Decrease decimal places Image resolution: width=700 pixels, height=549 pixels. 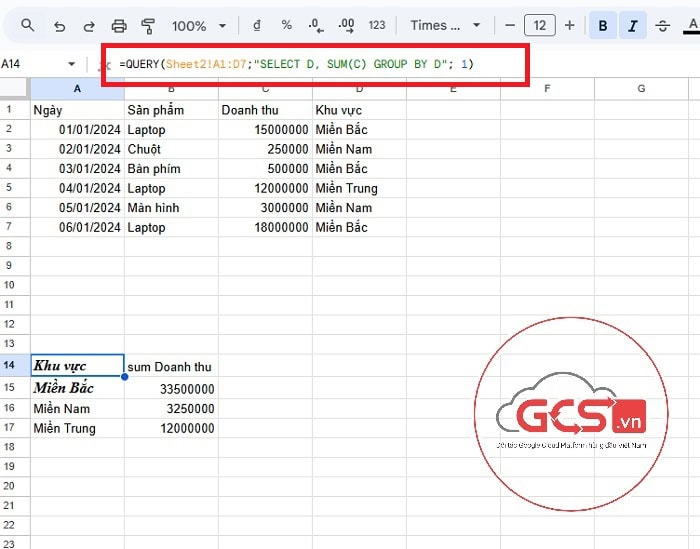[316, 25]
